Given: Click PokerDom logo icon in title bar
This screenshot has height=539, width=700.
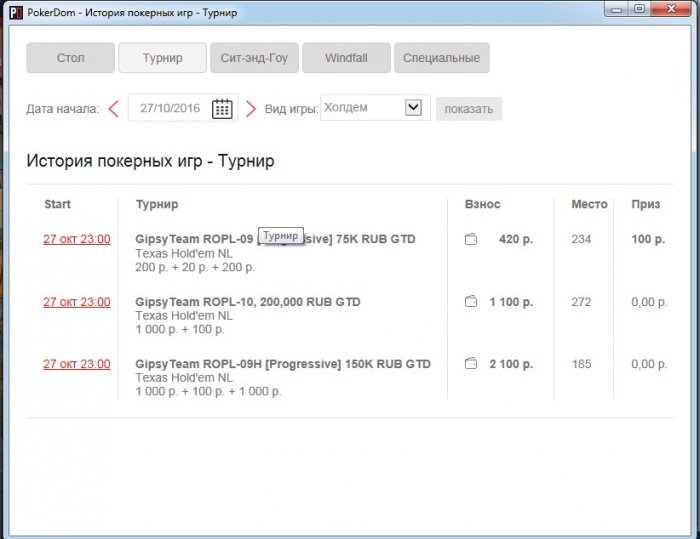Looking at the screenshot, I should 16,13.
